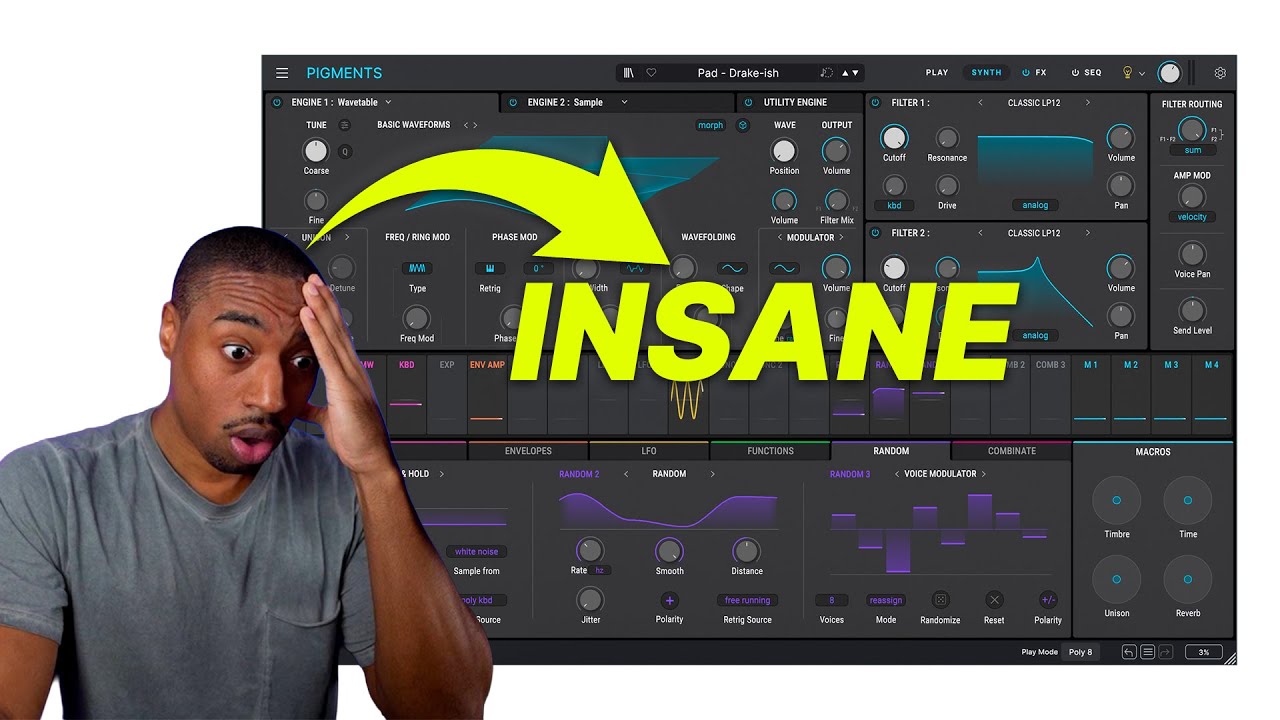
Task: Click the Timbre macro knob
Action: tap(1117, 500)
